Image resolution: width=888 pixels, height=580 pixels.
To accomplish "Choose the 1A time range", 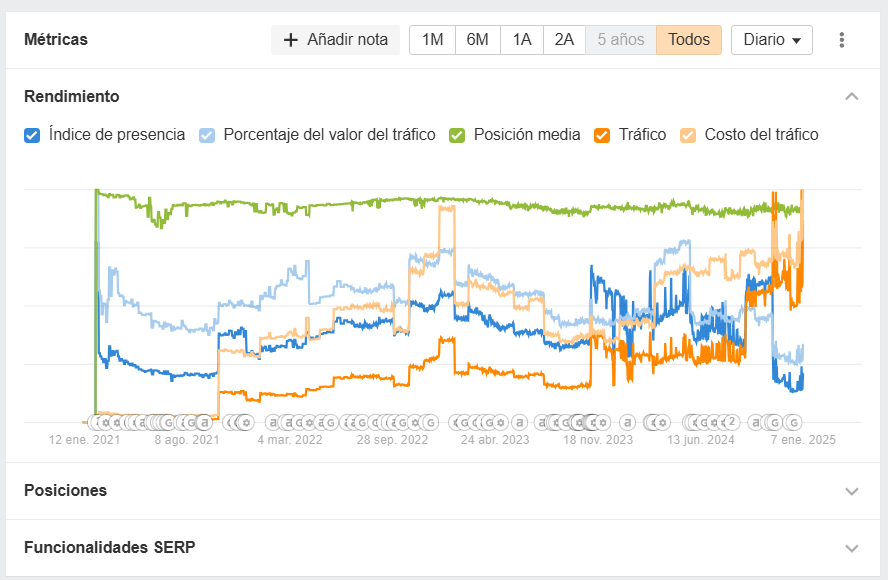I will [x=522, y=40].
